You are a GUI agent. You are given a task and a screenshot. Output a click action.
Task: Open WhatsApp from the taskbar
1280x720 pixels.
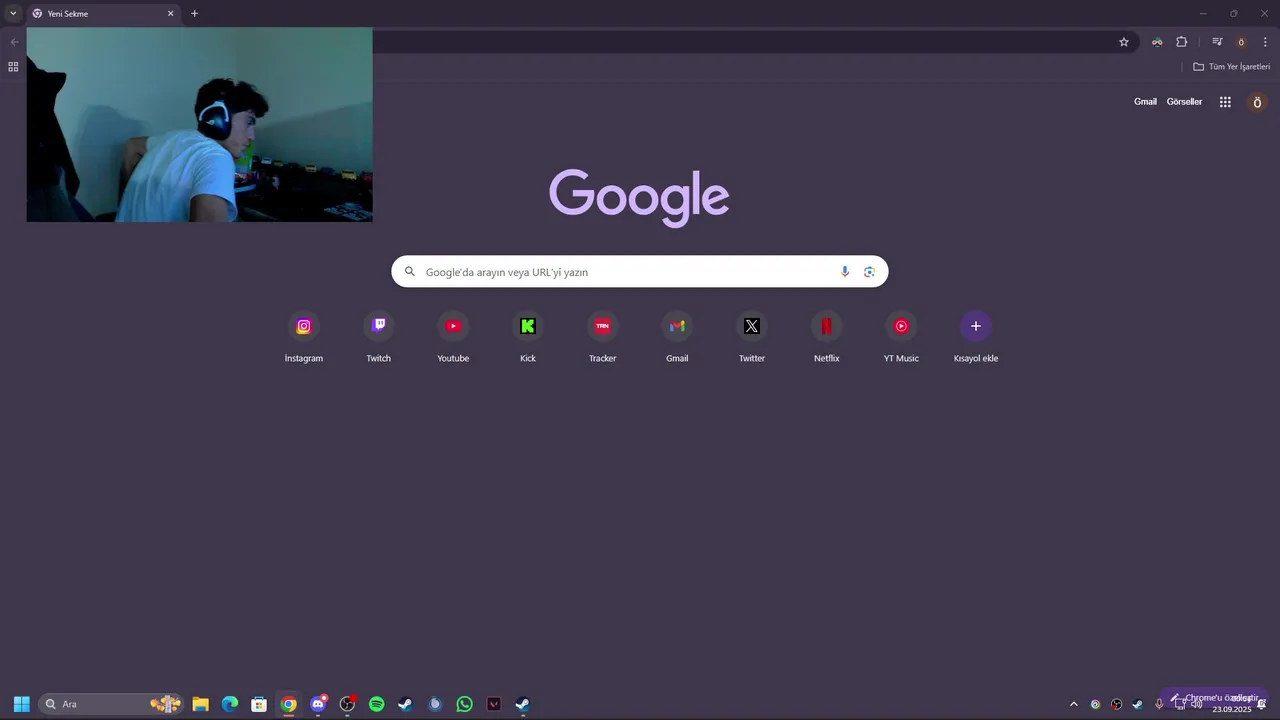[464, 704]
